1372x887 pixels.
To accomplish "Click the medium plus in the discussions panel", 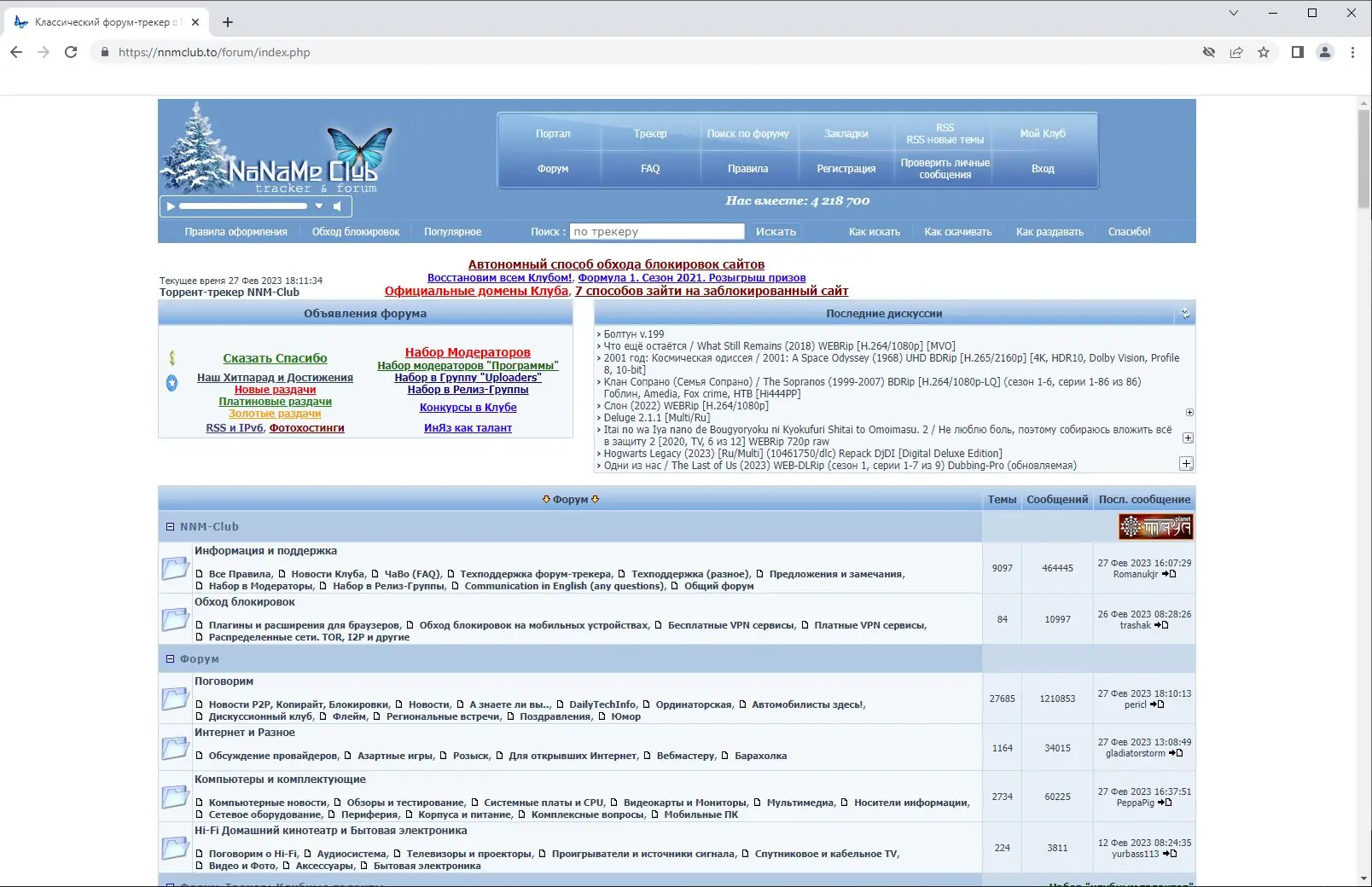I will tap(1188, 438).
